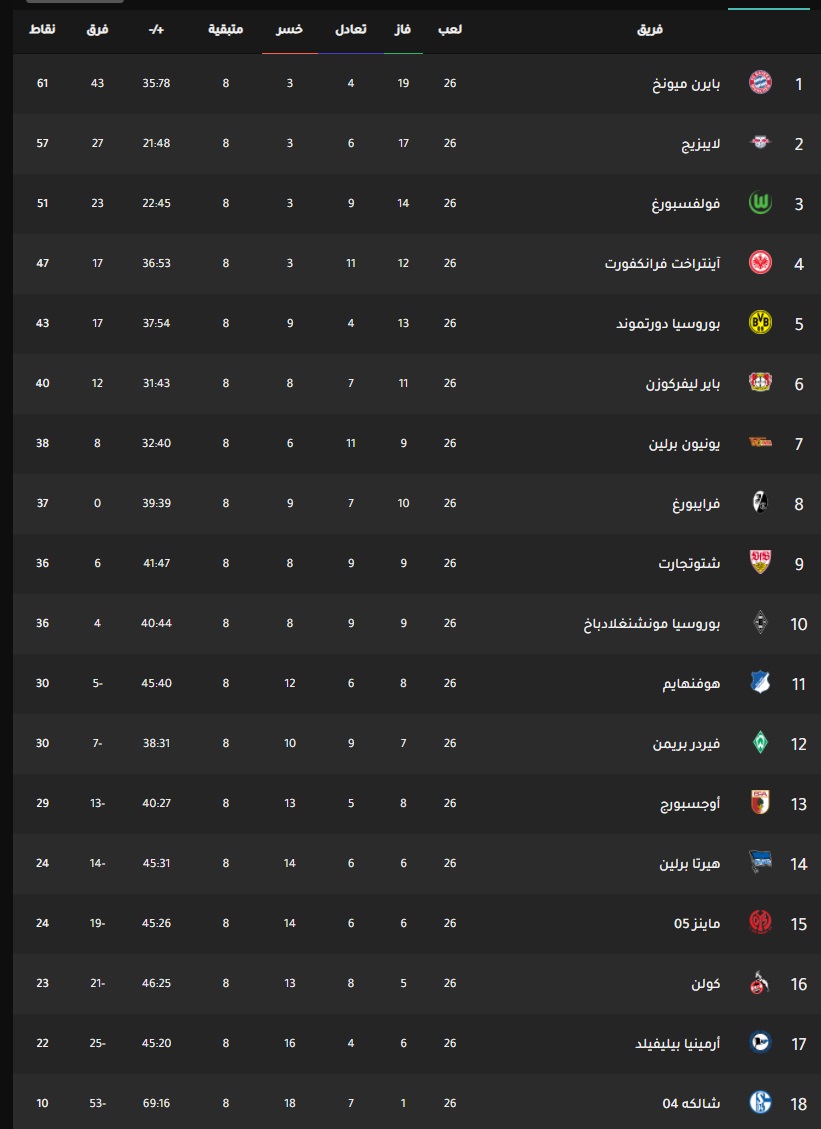Screen dimensions: 821x1129
Task: Click the Hoffenheim club logo
Action: click(760, 683)
